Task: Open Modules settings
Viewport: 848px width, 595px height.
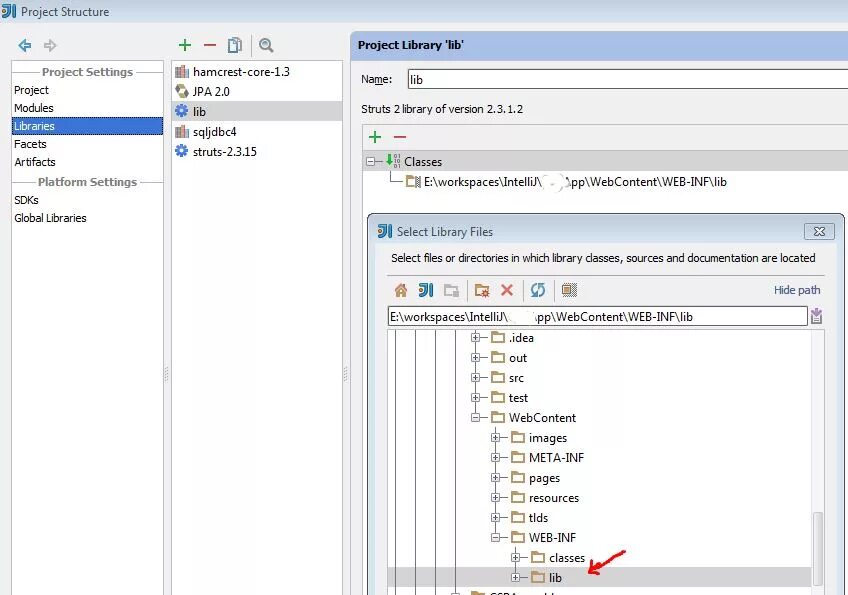Action: point(34,108)
